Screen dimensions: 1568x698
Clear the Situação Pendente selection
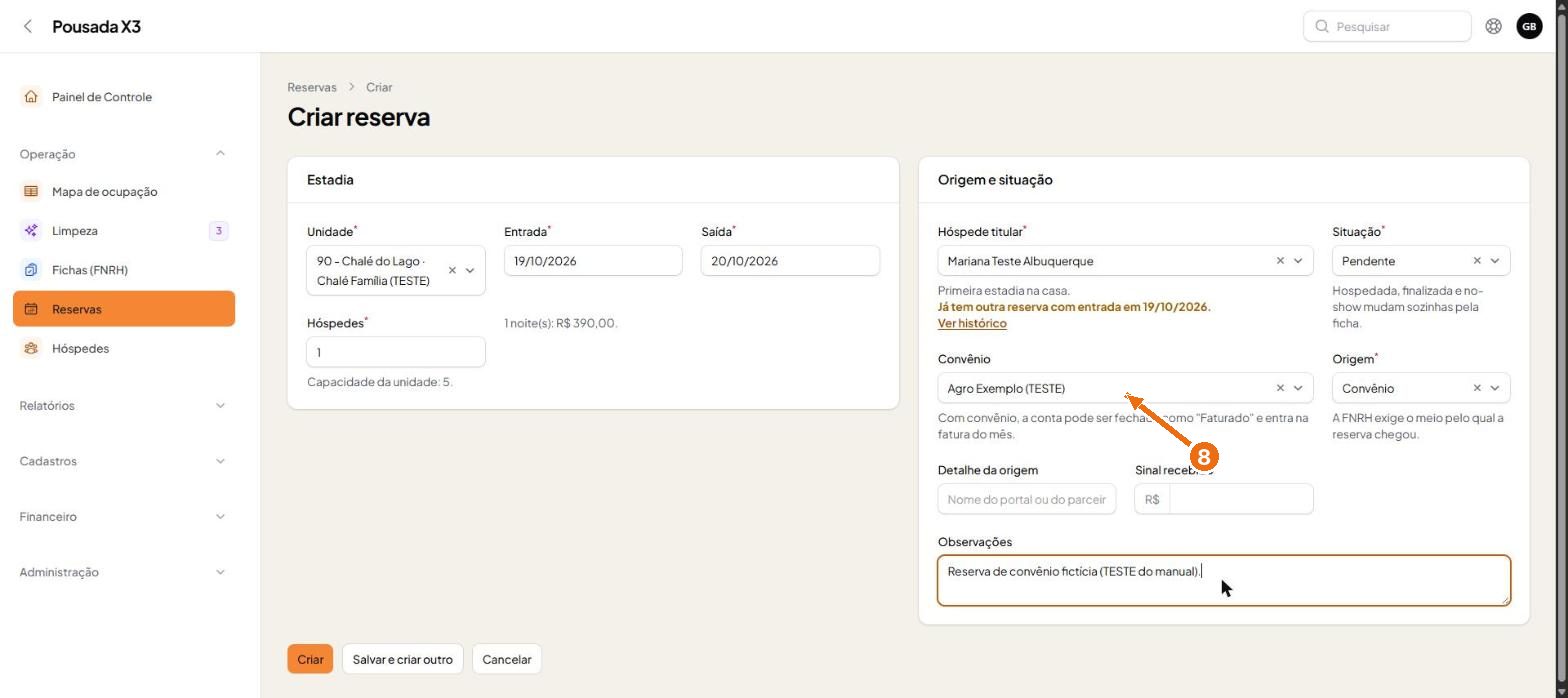coord(1477,261)
